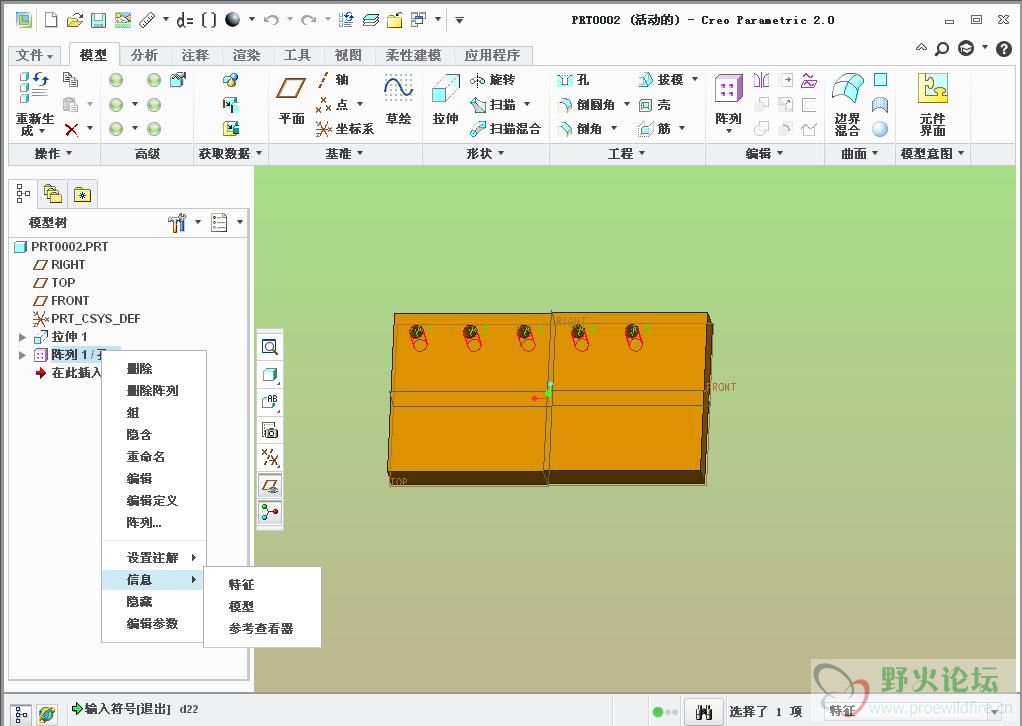This screenshot has width=1022, height=726.
Task: Click the Redo arrow icon
Action: click(308, 20)
